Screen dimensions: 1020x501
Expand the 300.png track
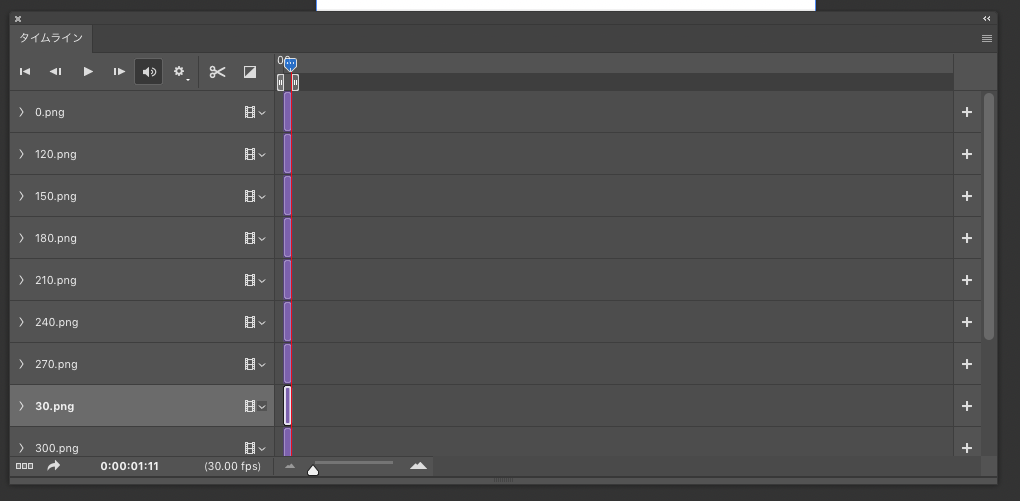click(21, 448)
